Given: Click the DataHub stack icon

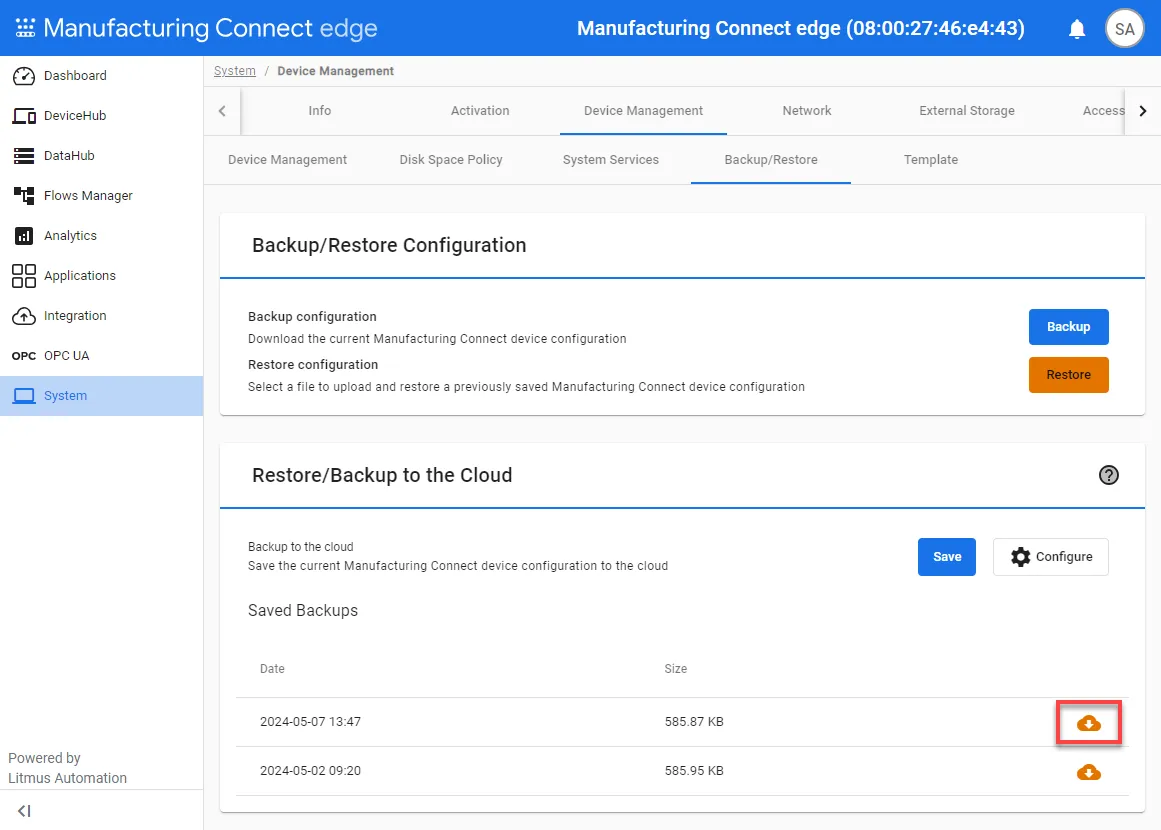Looking at the screenshot, I should pyautogui.click(x=24, y=155).
